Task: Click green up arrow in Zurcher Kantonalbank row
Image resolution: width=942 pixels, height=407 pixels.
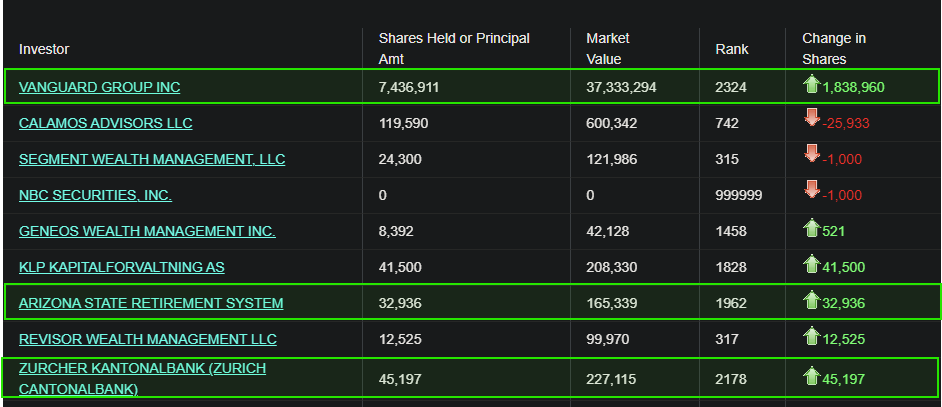Action: [811, 376]
